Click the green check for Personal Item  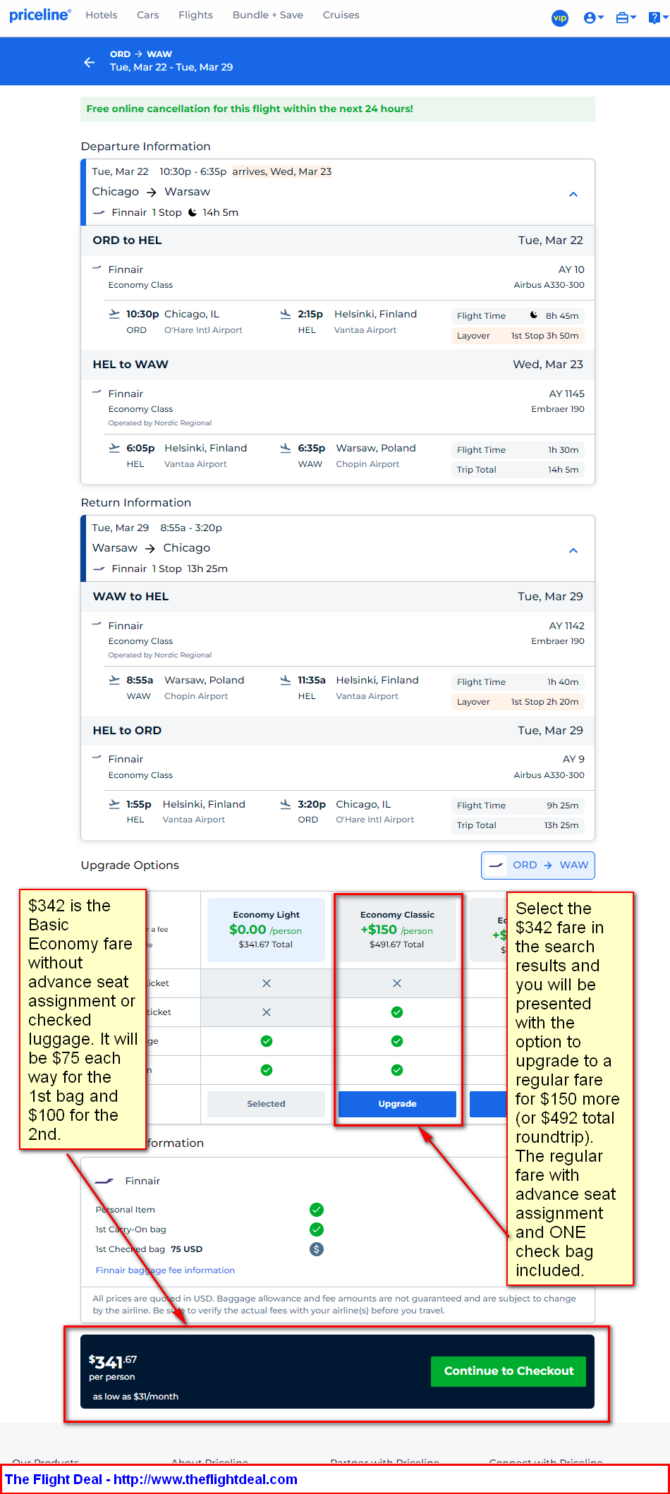316,1209
